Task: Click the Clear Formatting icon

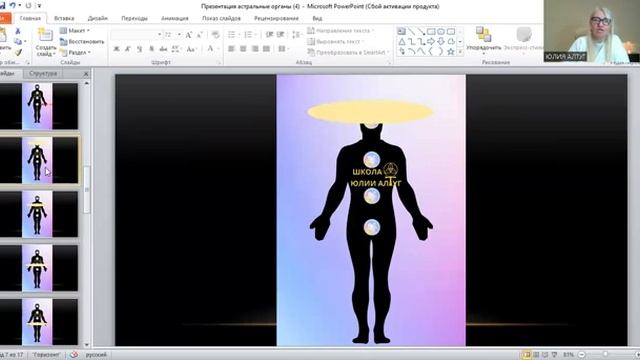Action: (x=216, y=35)
